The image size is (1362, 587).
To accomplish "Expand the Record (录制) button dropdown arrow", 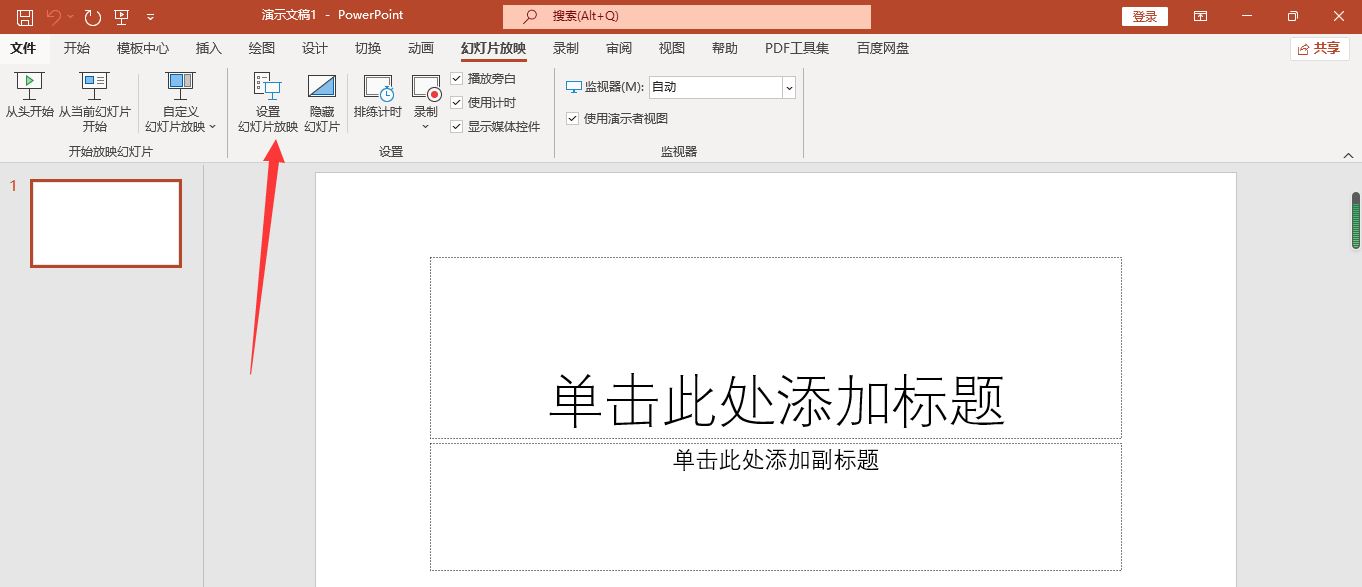I will coord(426,126).
